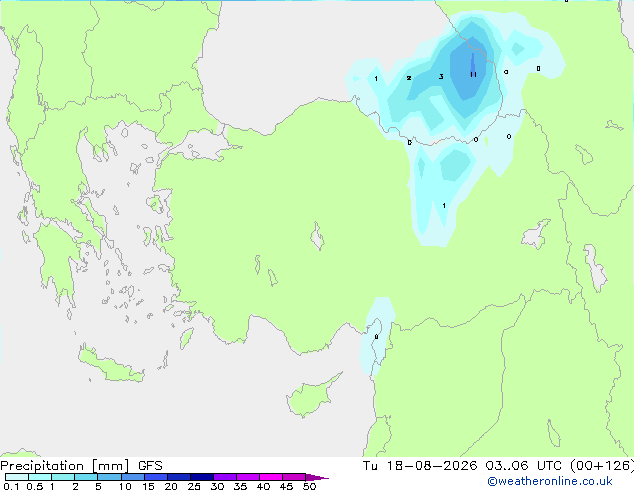Click the legend label '25'

click(x=194, y=486)
